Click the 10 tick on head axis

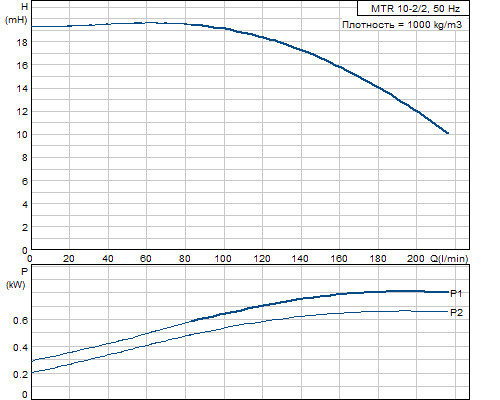pyautogui.click(x=22, y=135)
